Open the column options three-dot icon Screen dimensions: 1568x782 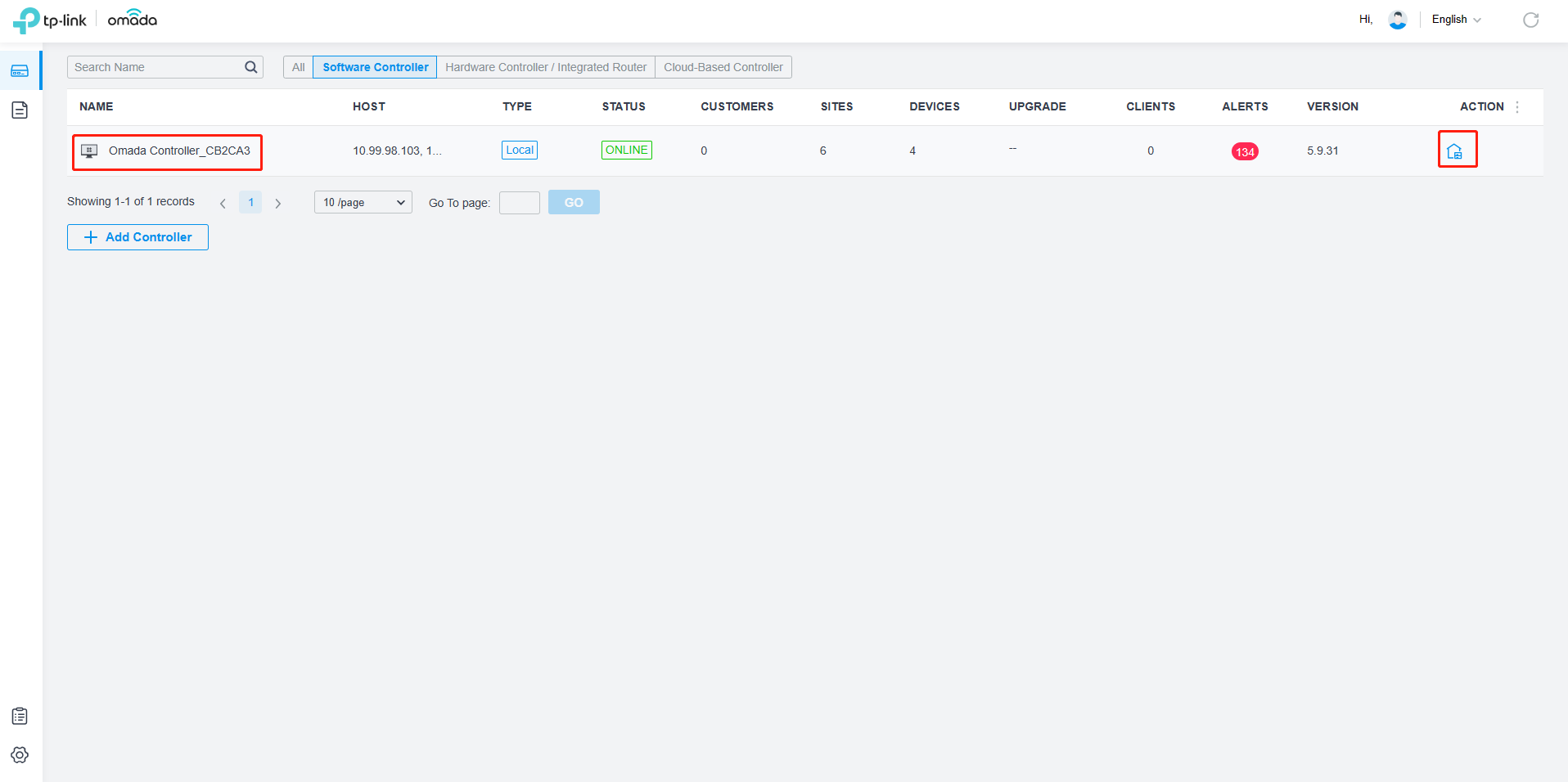point(1517,107)
